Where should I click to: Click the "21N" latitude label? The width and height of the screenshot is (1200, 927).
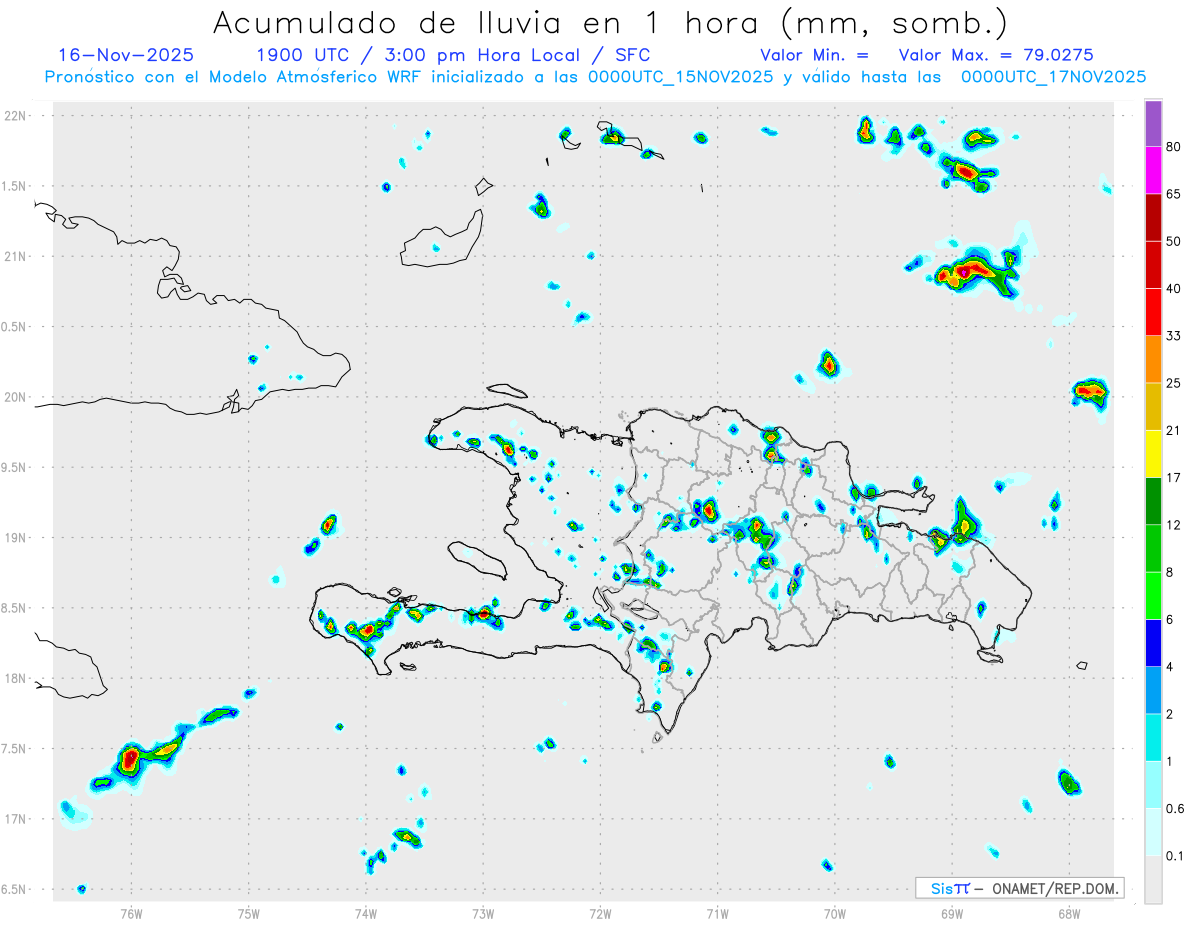[17, 257]
